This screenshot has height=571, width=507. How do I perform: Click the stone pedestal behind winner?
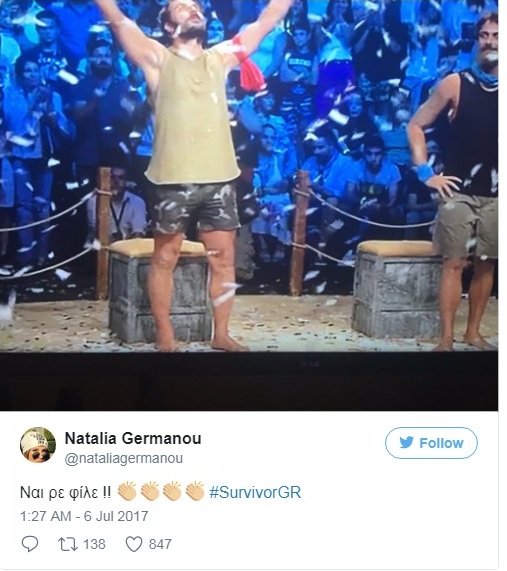click(x=159, y=290)
